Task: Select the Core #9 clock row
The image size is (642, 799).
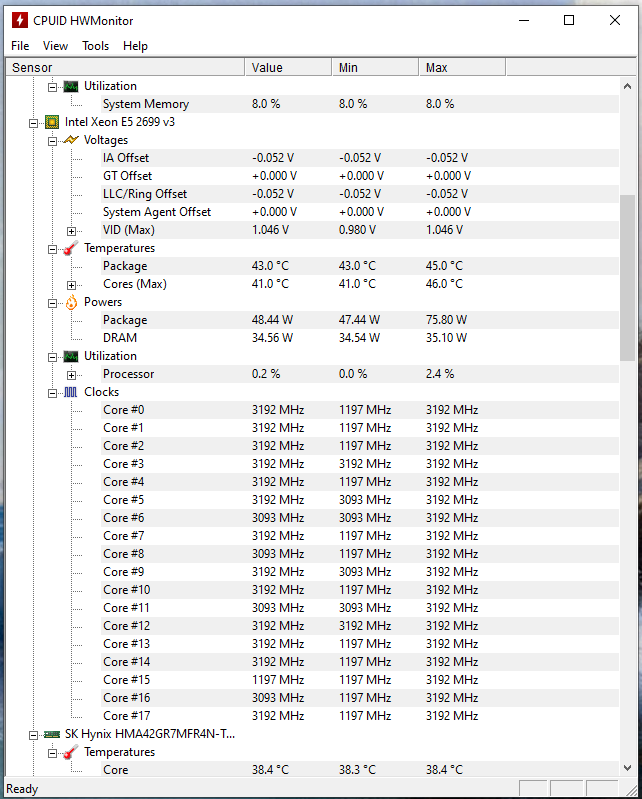Action: pyautogui.click(x=360, y=572)
